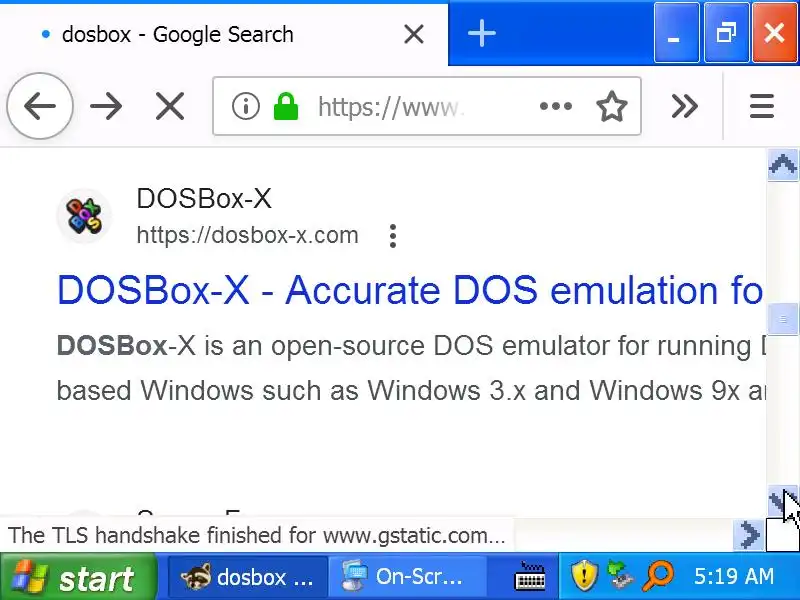Switch to the On-Screen Keyboard taskbar button
The height and width of the screenshot is (600, 800).
click(407, 578)
